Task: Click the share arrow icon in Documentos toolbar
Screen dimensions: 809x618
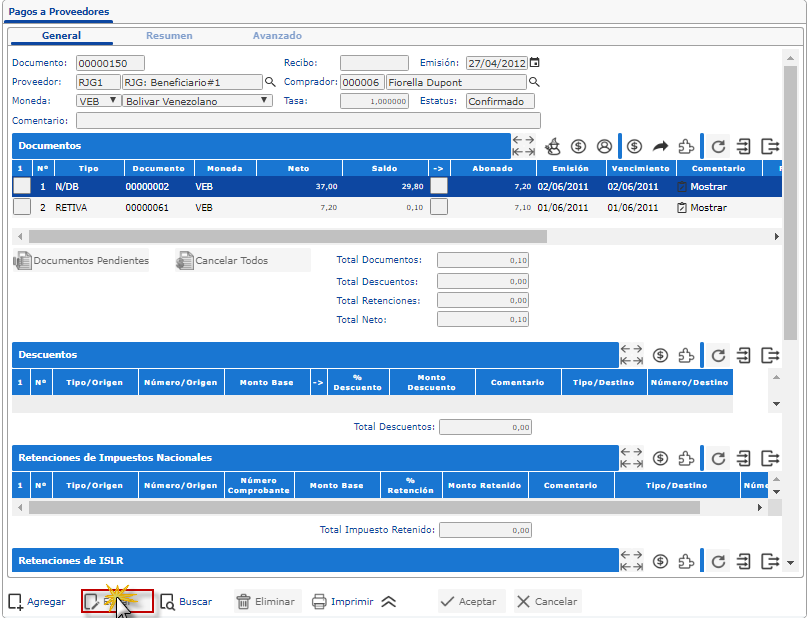Action: [x=660, y=146]
